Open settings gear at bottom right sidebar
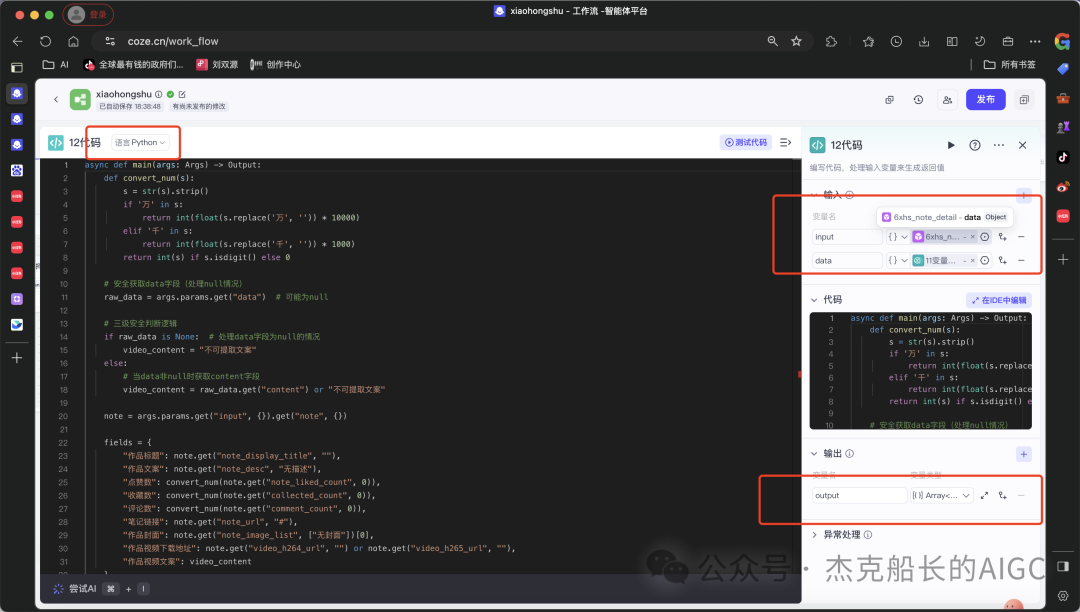This screenshot has width=1080, height=612. pos(1063,595)
